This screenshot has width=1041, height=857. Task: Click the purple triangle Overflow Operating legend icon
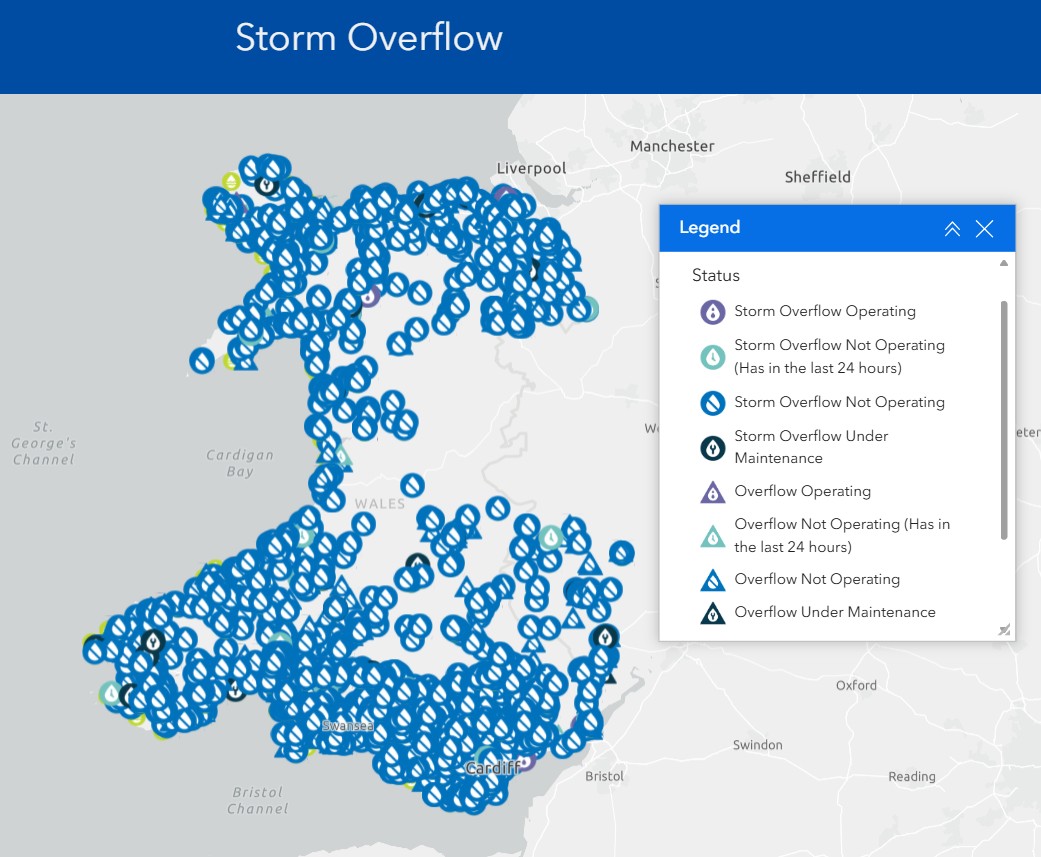tap(712, 492)
